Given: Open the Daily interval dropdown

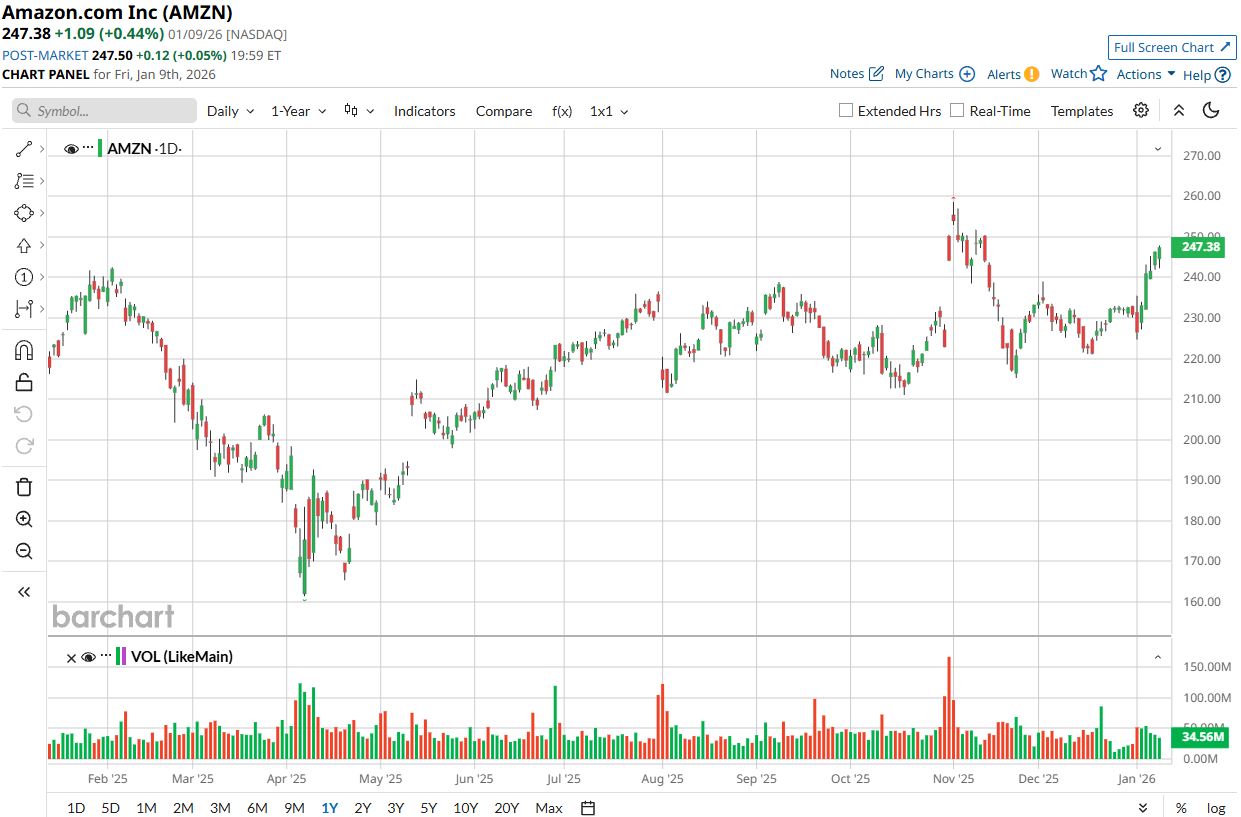Looking at the screenshot, I should click(230, 111).
